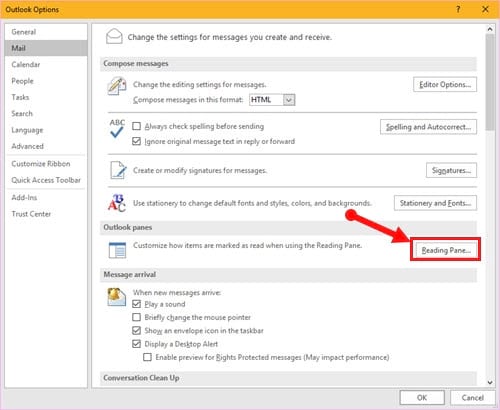Click the Editor Options button
The width and height of the screenshot is (500, 410).
445,84
